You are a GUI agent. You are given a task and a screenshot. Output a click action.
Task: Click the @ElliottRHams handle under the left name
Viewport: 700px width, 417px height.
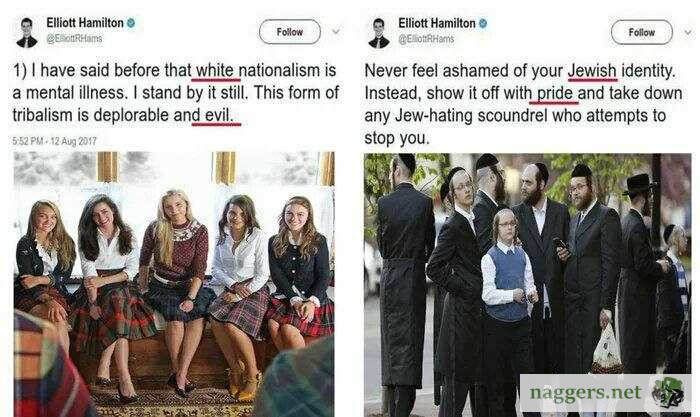click(x=74, y=39)
